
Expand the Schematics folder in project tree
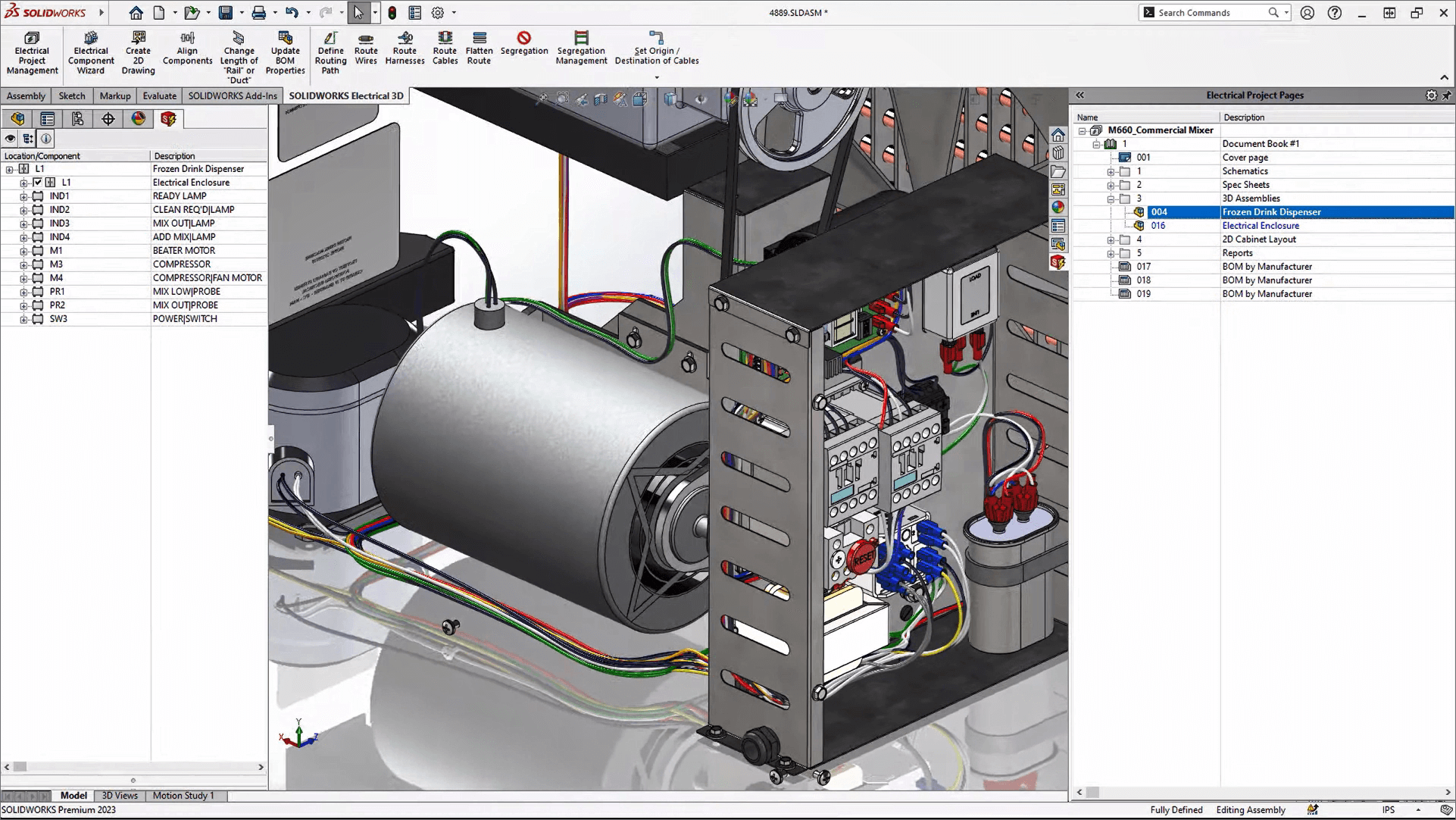pyautogui.click(x=1111, y=171)
